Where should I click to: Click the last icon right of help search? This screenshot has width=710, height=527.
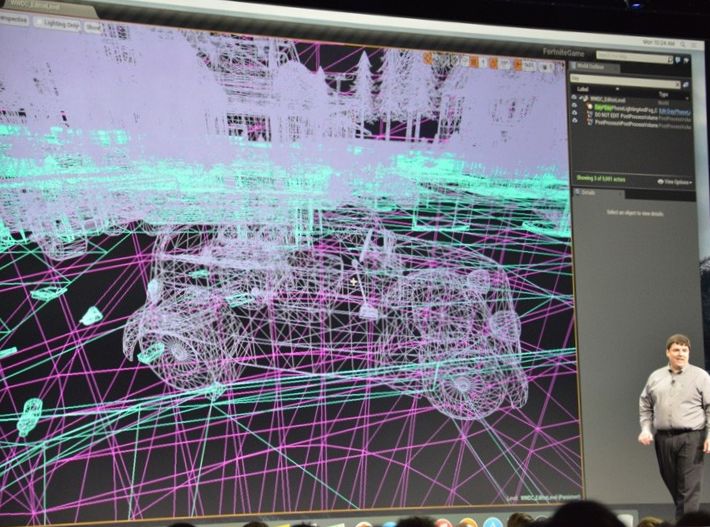coord(686,60)
